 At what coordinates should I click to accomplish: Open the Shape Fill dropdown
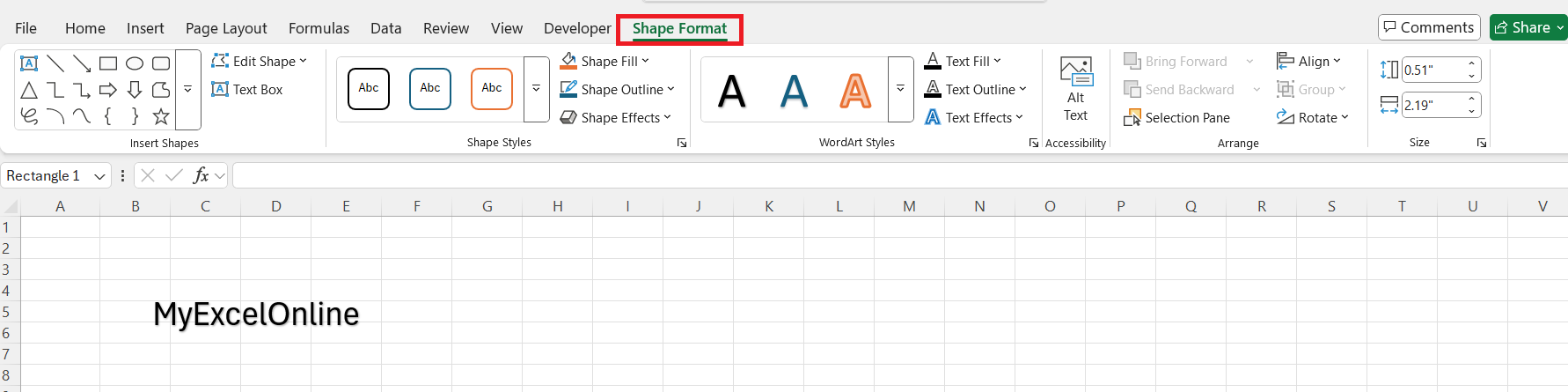pos(604,61)
